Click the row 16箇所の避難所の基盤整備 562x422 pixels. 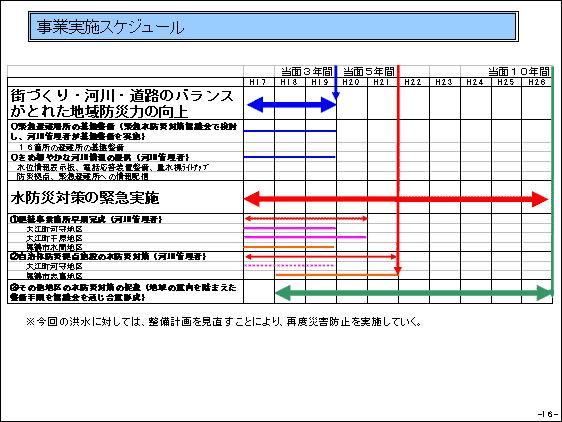point(71,147)
